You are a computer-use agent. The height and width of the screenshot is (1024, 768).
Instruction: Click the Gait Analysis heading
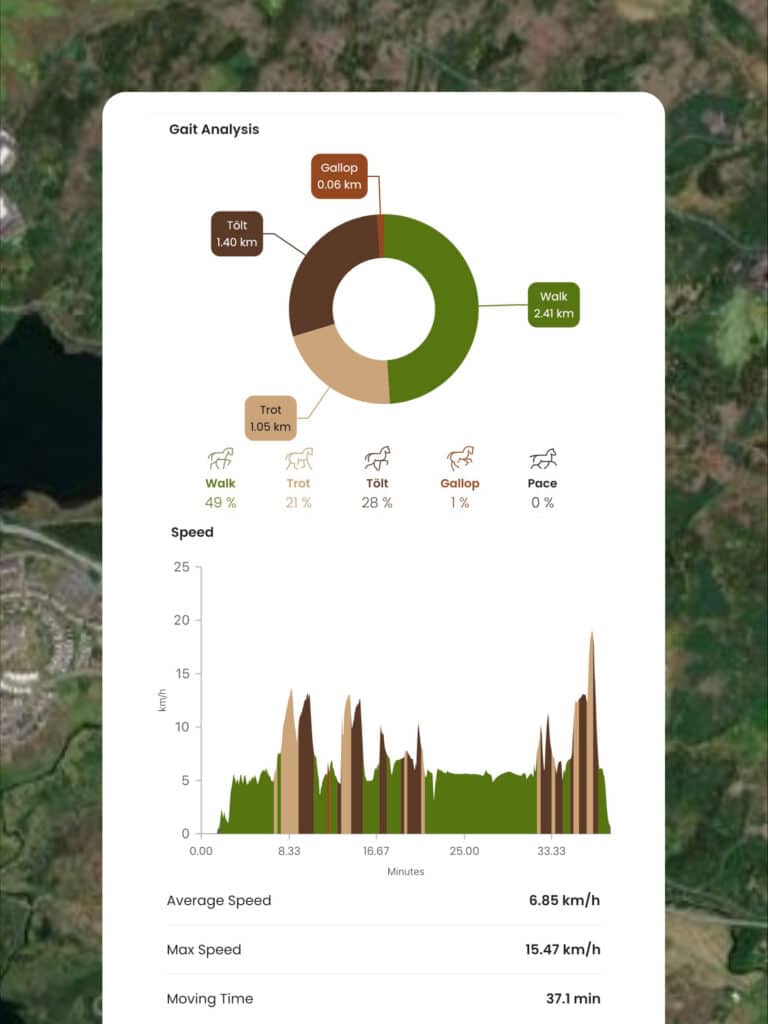[214, 129]
